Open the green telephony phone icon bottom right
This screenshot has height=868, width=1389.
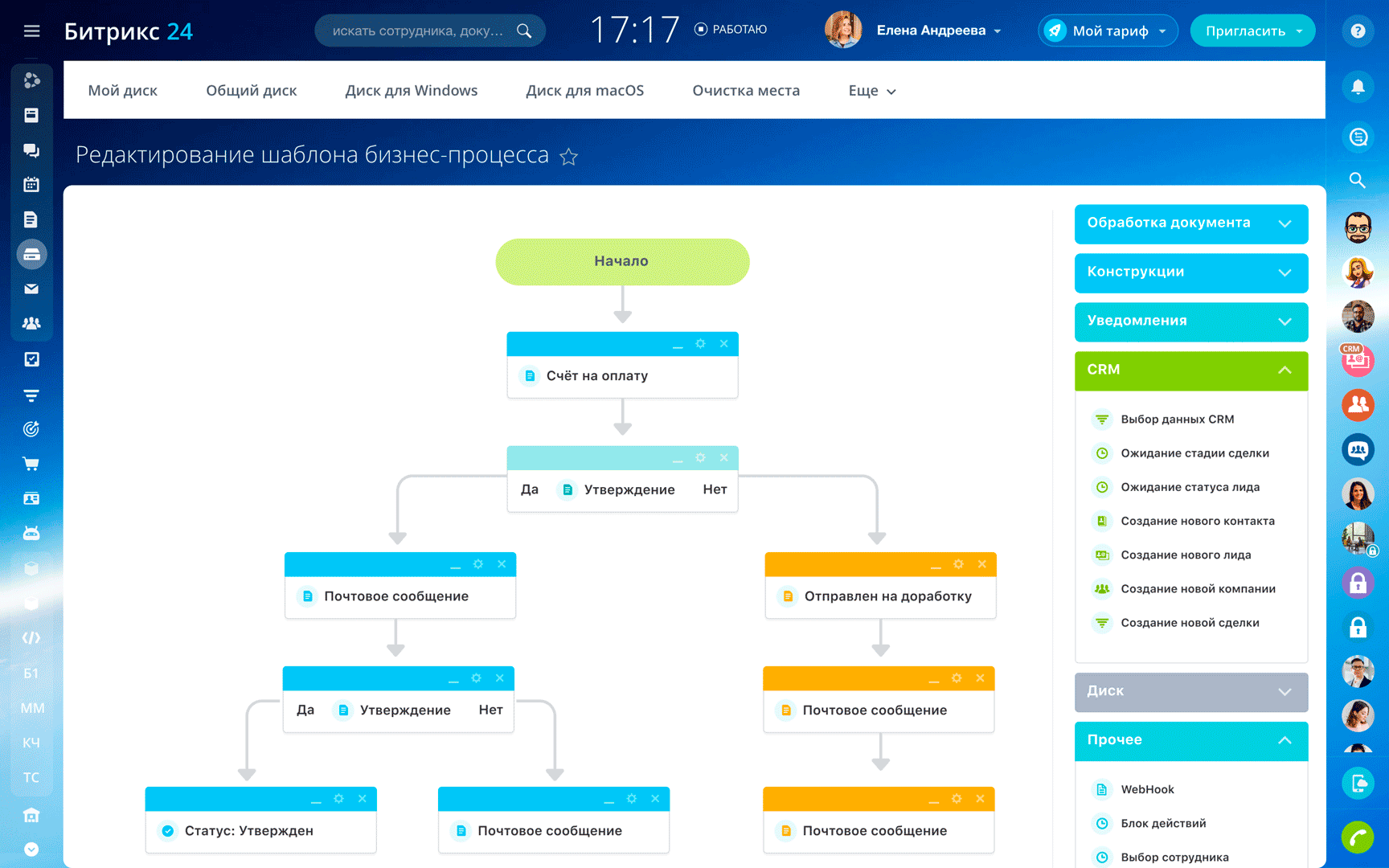pos(1358,837)
